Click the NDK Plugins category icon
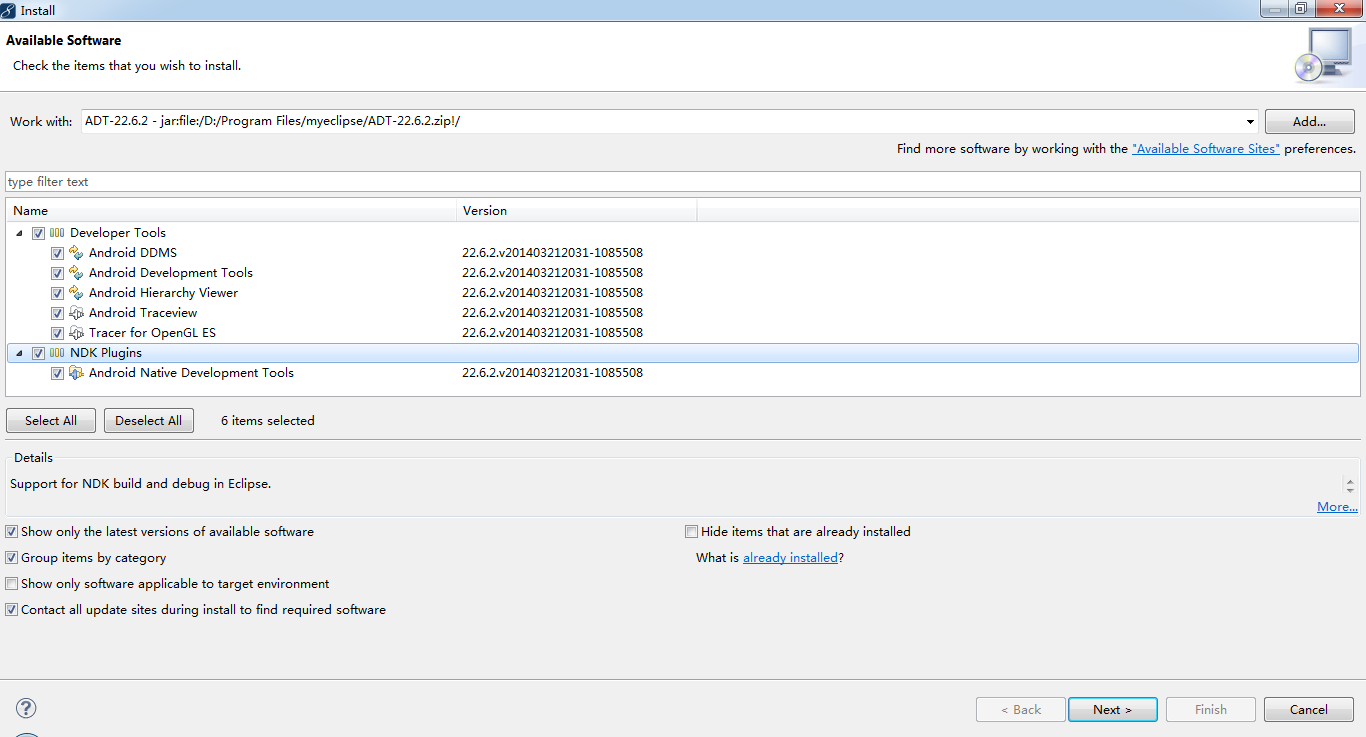 click(x=57, y=353)
